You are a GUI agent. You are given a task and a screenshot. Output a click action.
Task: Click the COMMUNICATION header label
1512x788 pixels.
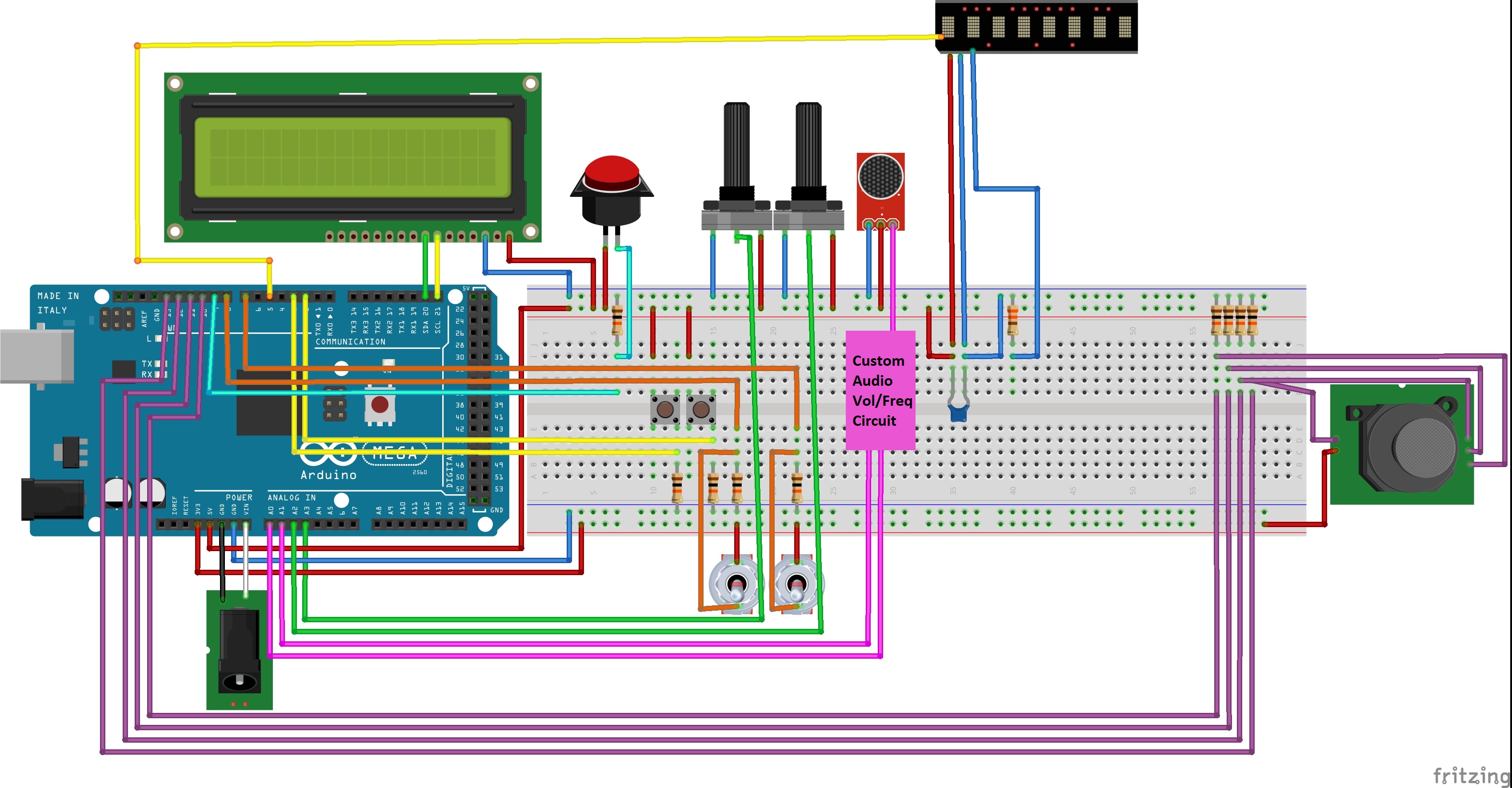click(x=350, y=341)
